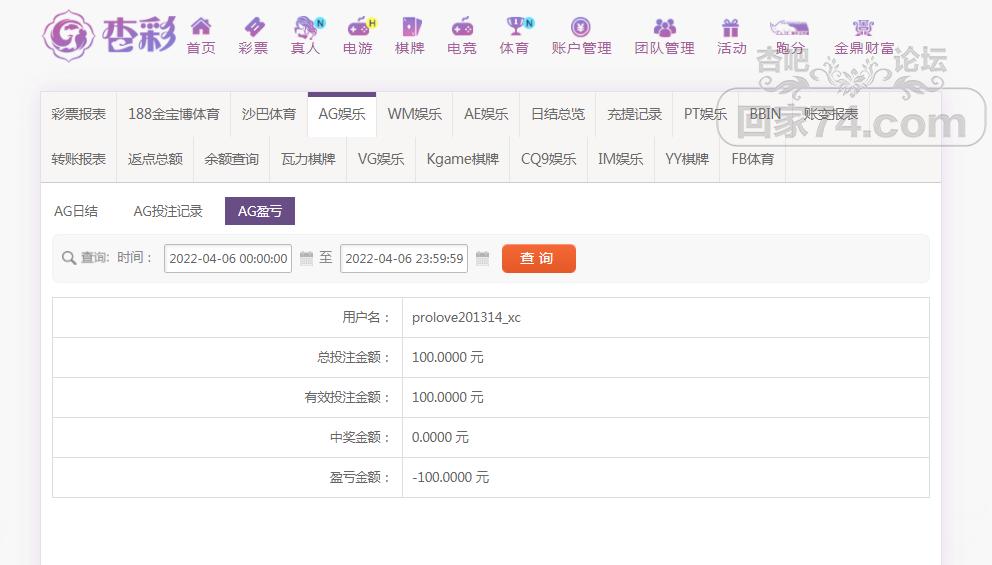This screenshot has height=565, width=992.
Task: Select the AG日结 sub-tab
Action: 76,211
